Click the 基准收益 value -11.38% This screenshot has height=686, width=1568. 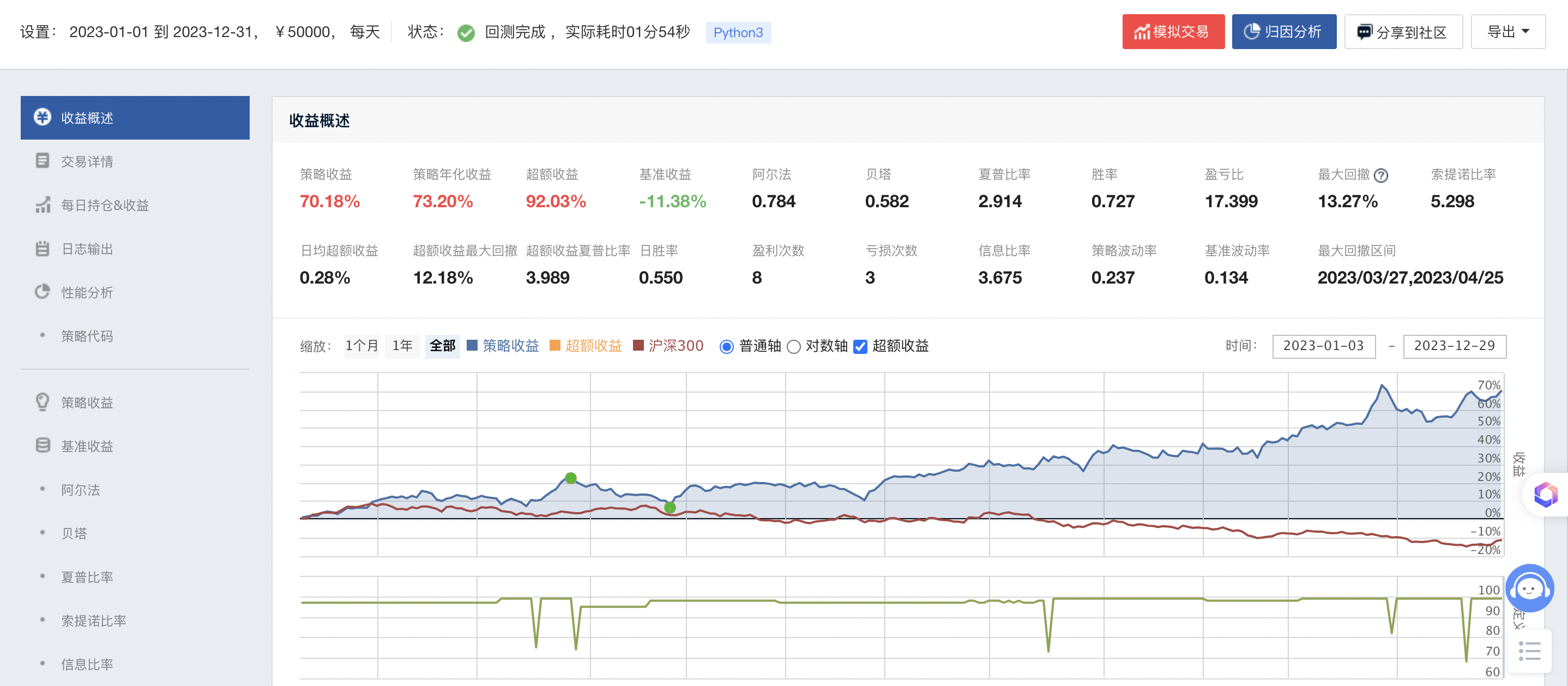click(673, 201)
